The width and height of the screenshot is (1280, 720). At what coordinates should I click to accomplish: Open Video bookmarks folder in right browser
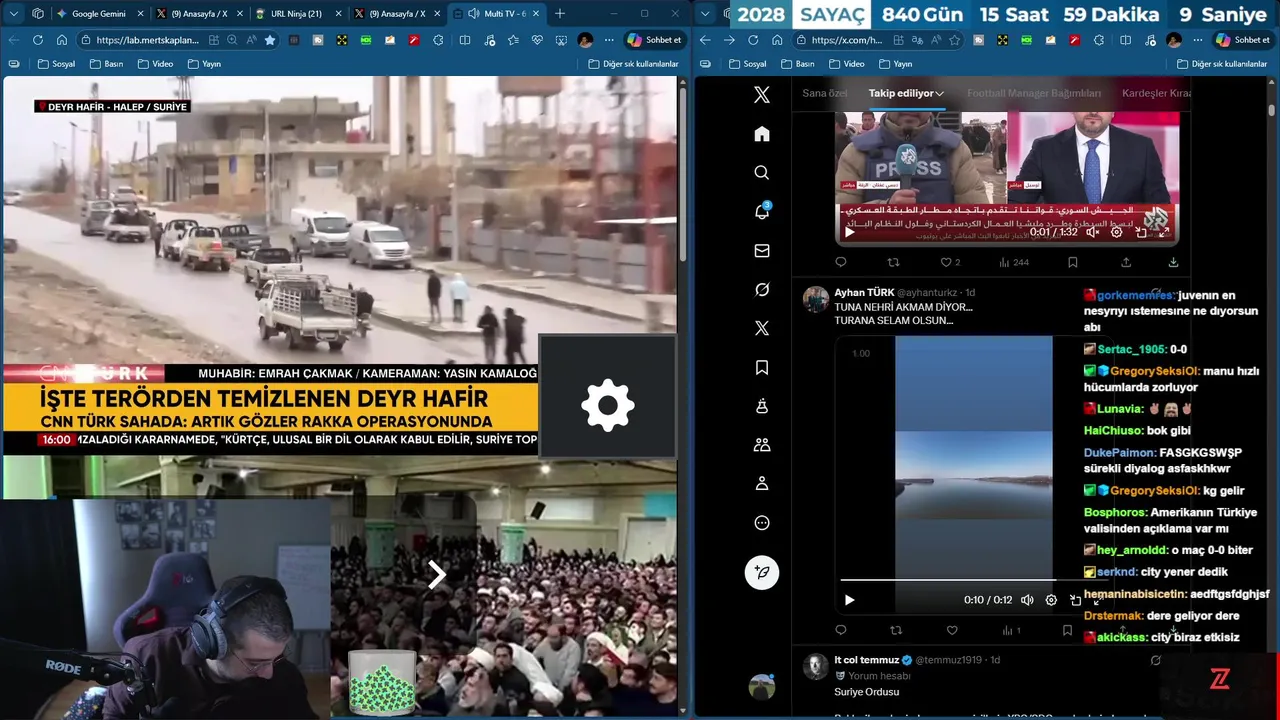846,64
